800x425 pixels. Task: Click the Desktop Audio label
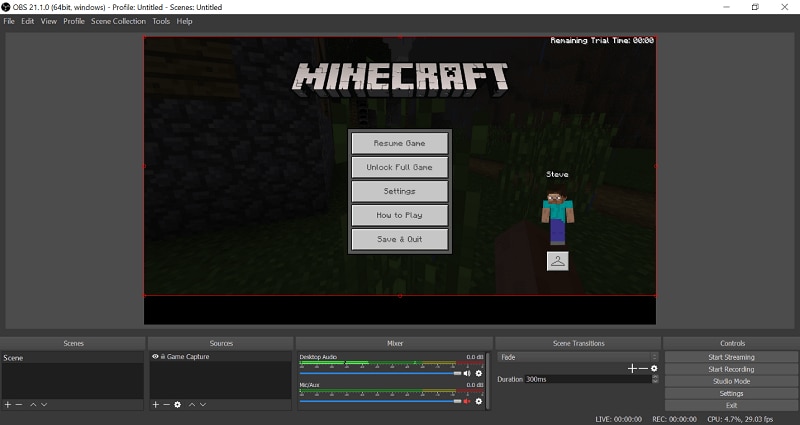click(318, 357)
